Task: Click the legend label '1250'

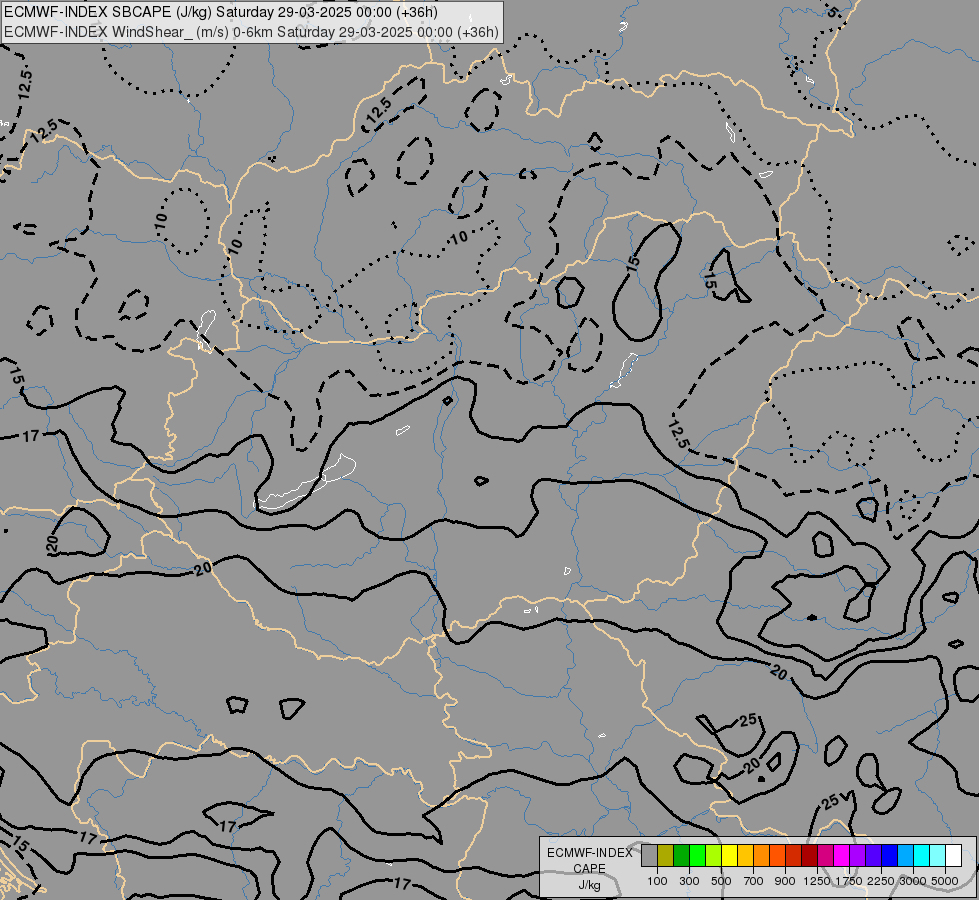Action: coord(817,881)
